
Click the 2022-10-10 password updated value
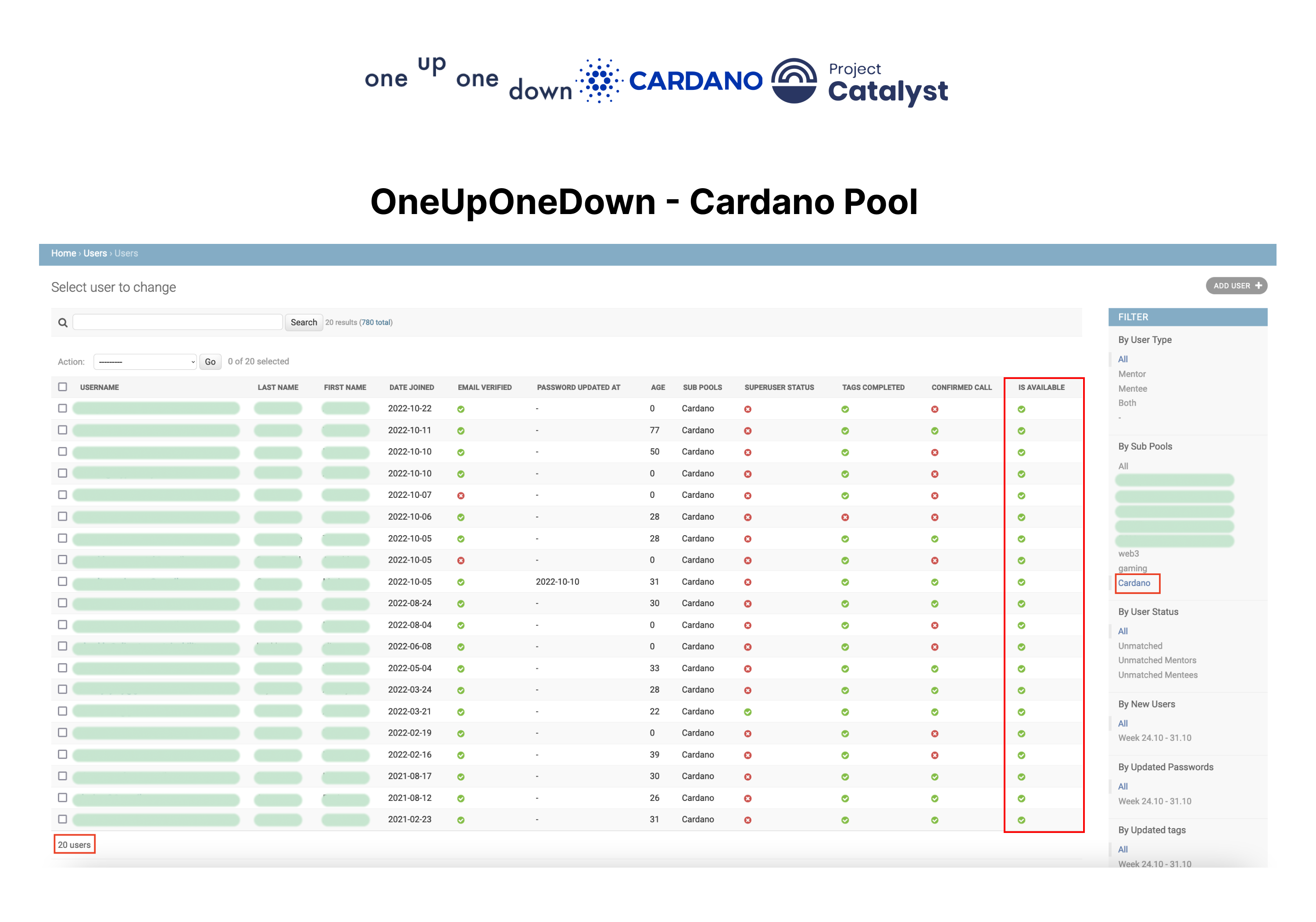pos(557,582)
